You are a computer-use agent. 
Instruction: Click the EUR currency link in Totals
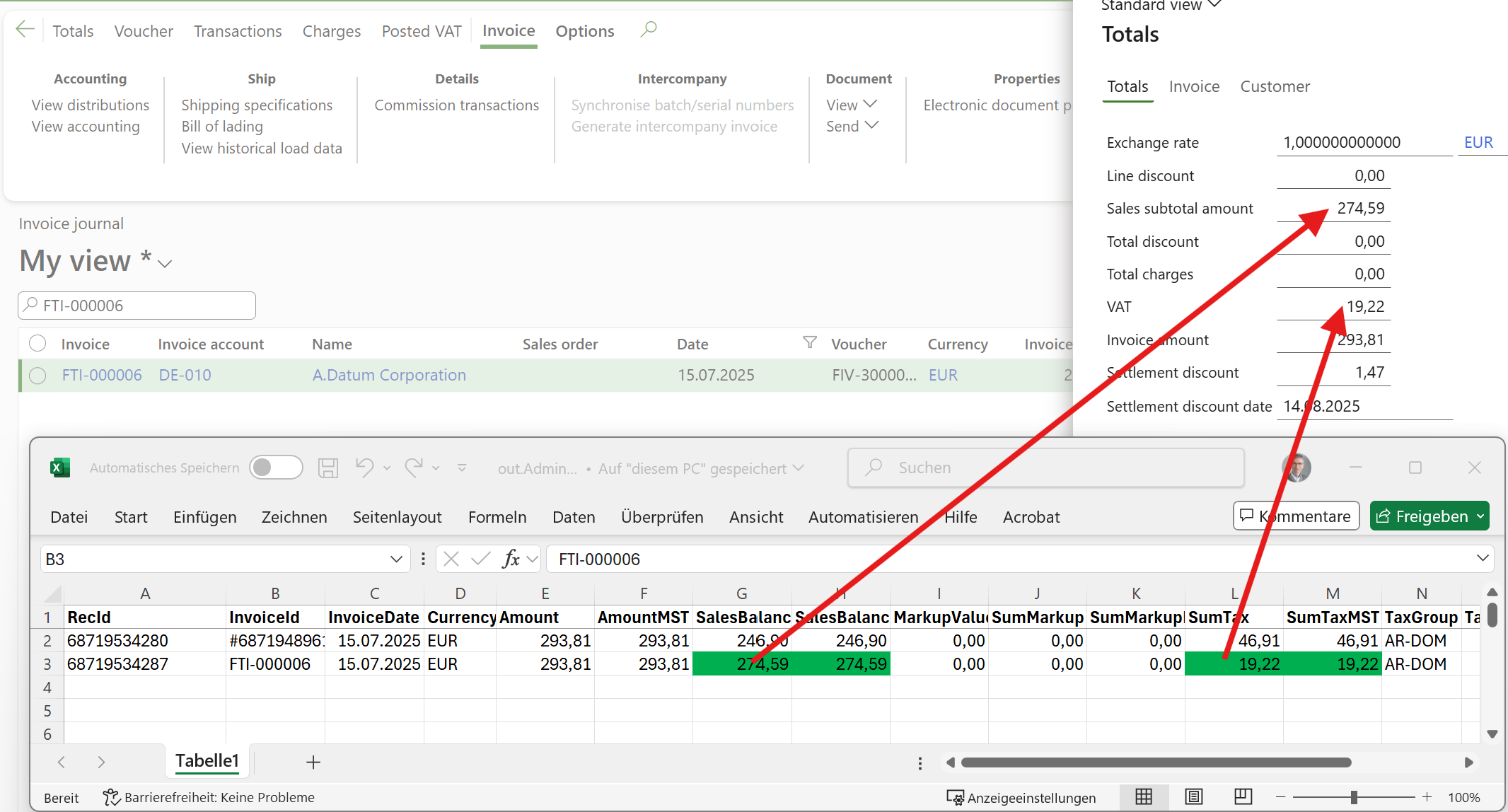click(x=1478, y=142)
